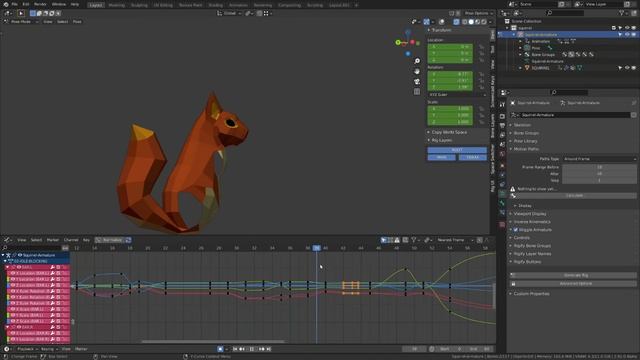Open the File menu

(x=14, y=4)
